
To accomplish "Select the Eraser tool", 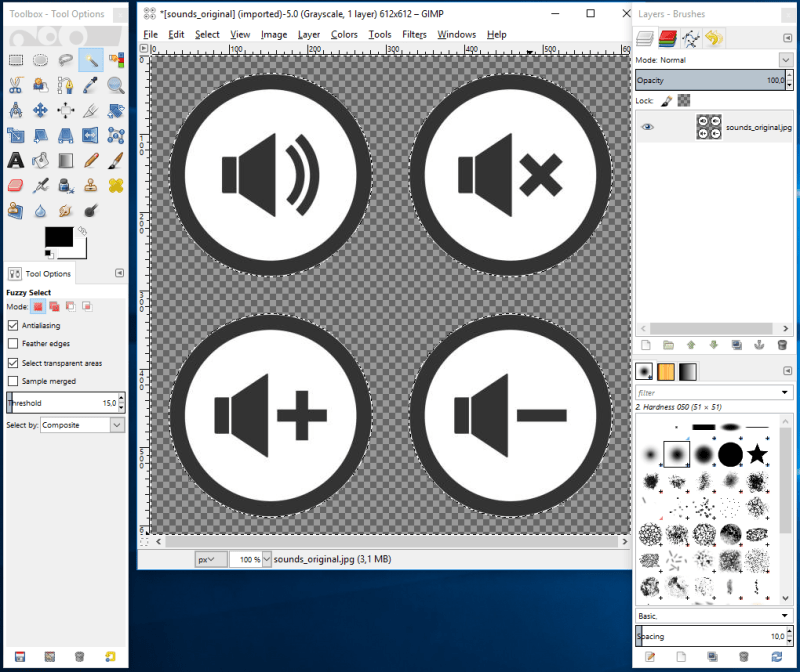I will point(16,185).
